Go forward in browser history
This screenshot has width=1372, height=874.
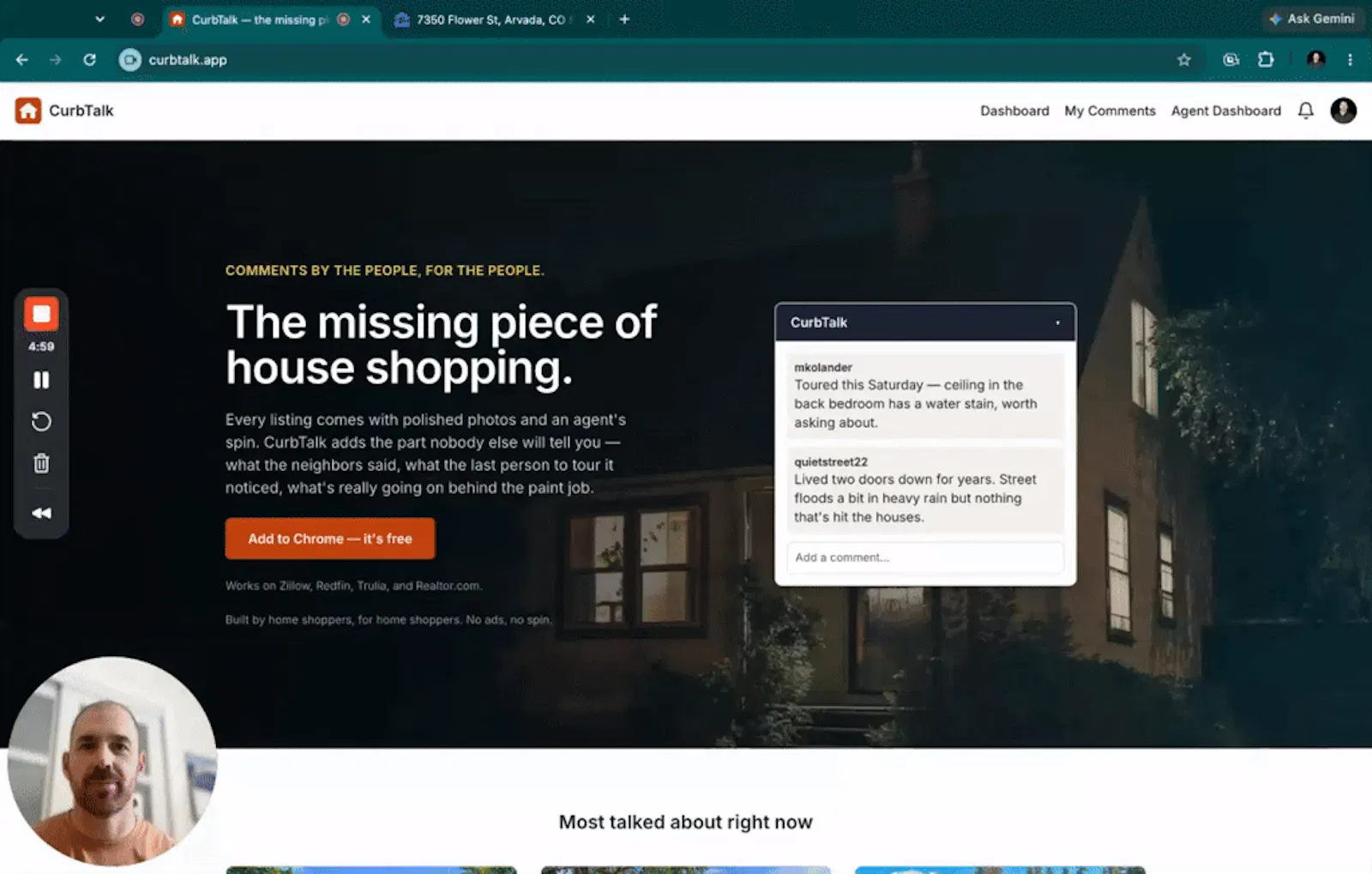(56, 60)
